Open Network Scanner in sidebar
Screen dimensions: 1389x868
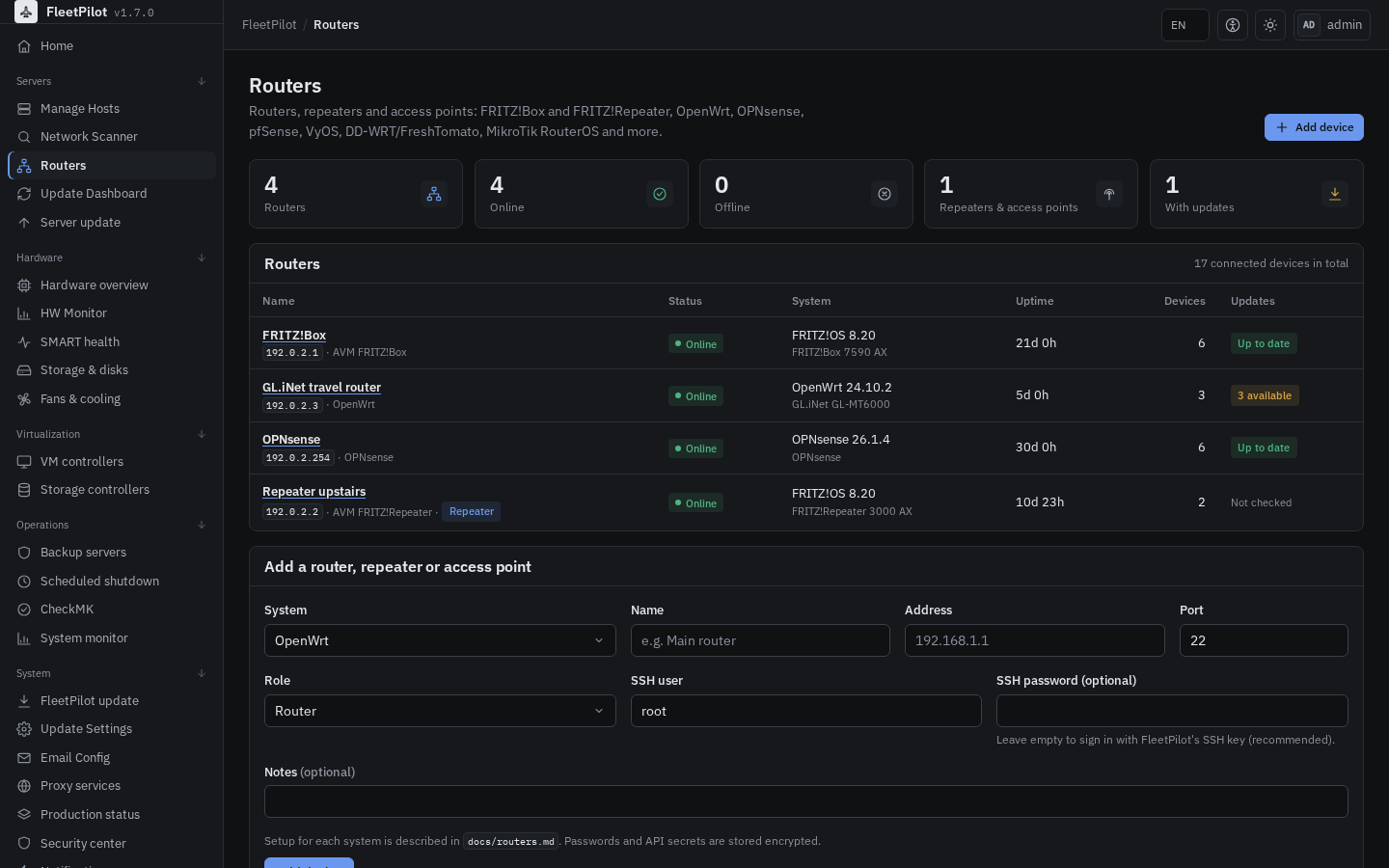[112, 137]
